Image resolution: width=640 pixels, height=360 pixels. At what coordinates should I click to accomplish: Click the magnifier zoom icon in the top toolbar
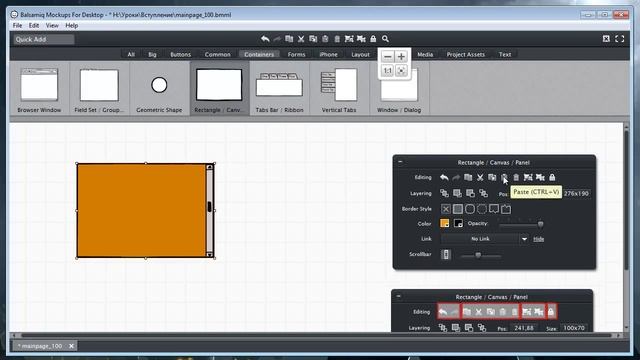tap(385, 39)
